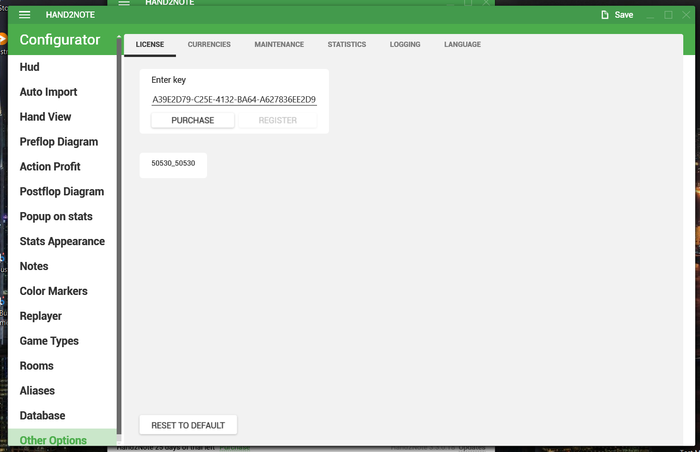This screenshot has height=452, width=700.
Task: Open the hamburger menu of the background HAND2NOTE window
Action: click(124, 3)
